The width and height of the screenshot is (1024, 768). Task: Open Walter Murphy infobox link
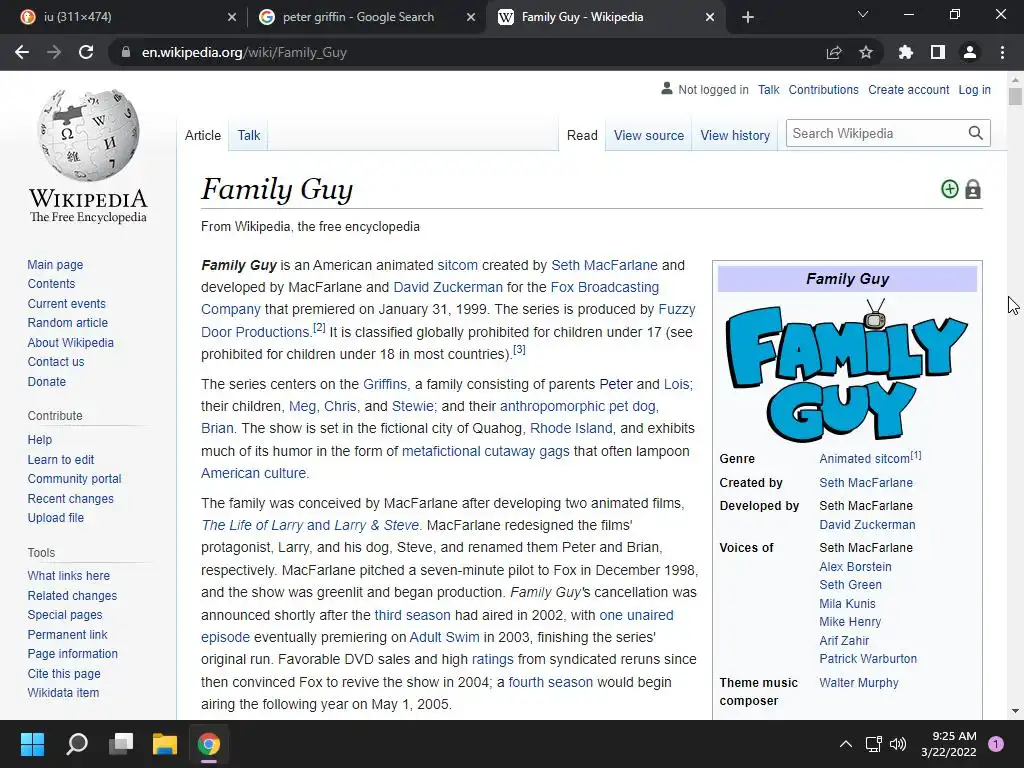click(x=859, y=682)
